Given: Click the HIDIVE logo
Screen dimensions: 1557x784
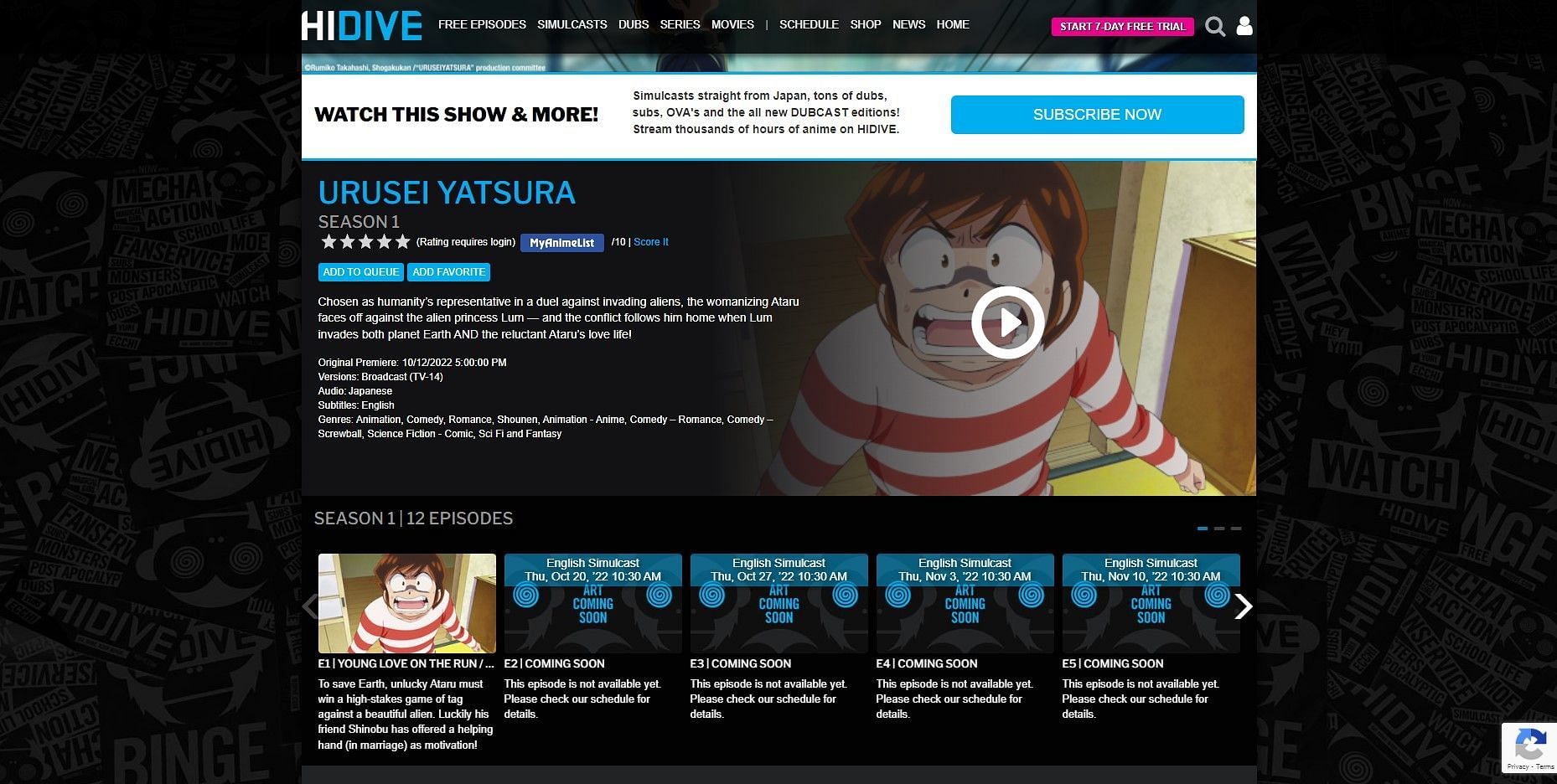Looking at the screenshot, I should click(362, 25).
